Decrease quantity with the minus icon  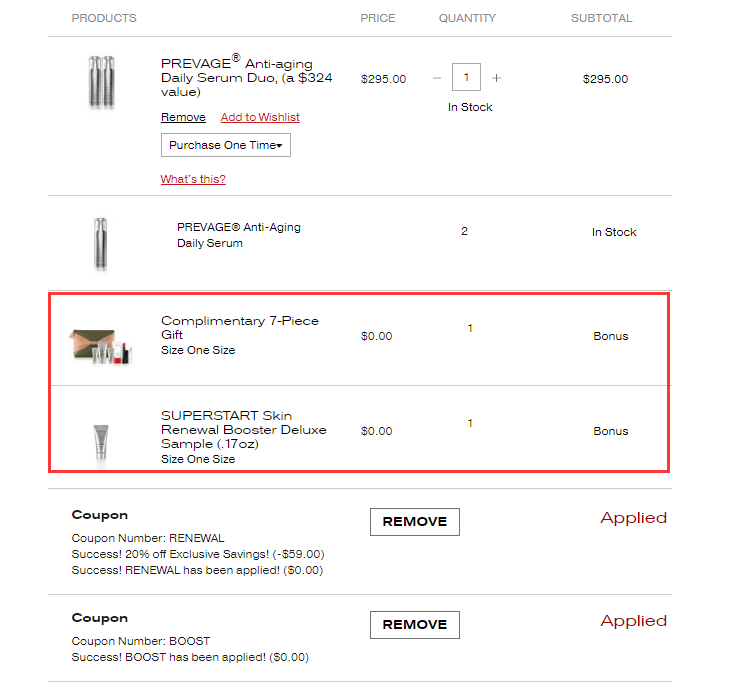coord(437,78)
